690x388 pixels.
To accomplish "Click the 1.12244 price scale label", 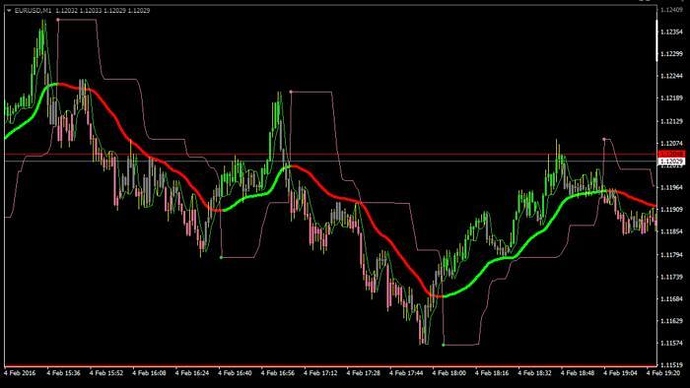I will click(672, 76).
